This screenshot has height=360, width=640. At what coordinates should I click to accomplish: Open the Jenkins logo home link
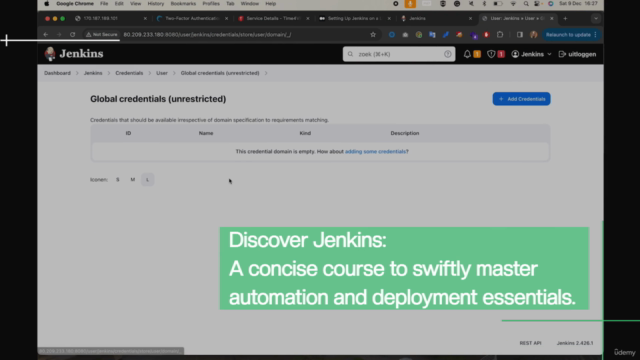[74, 53]
